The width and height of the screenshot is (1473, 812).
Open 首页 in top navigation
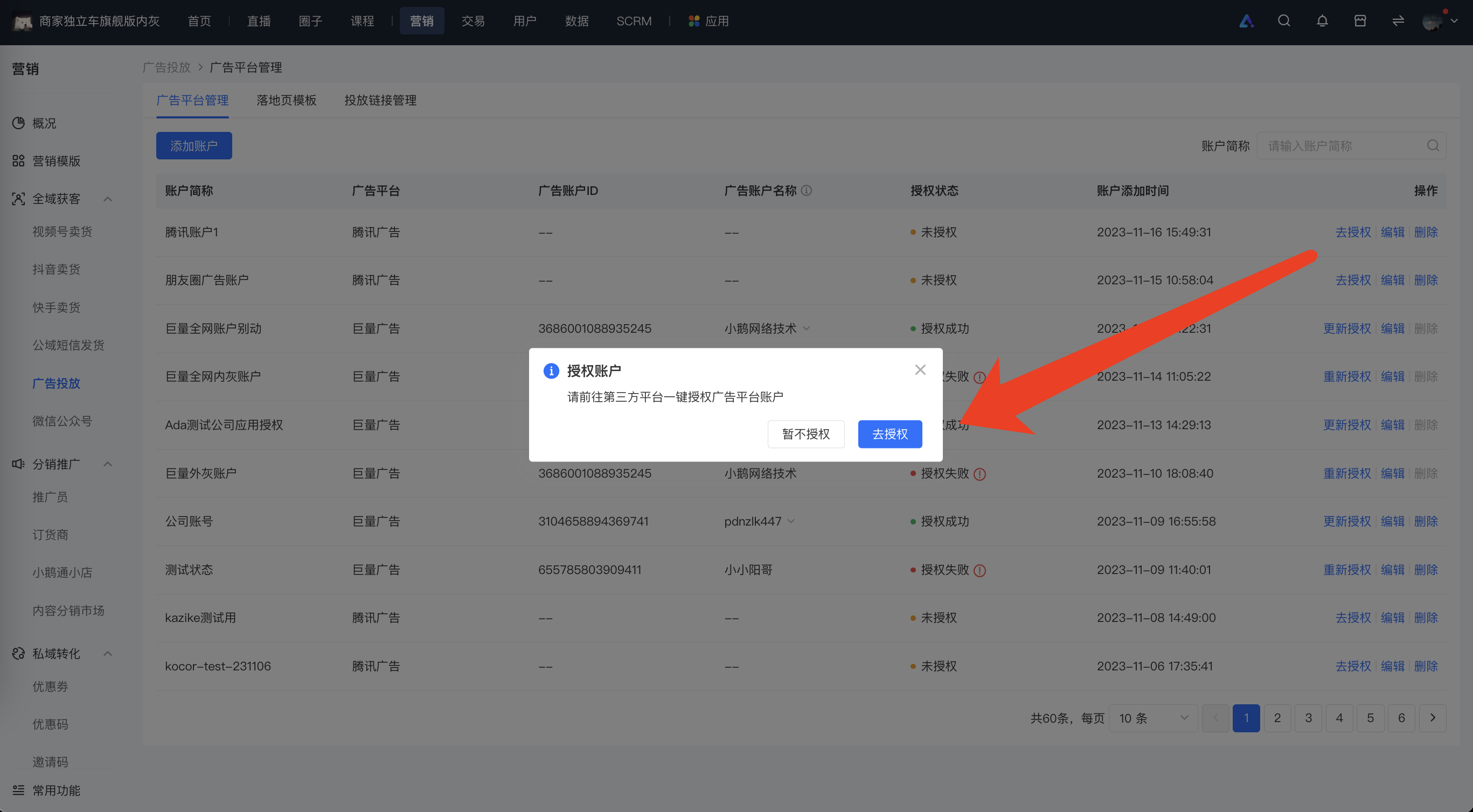coord(199,21)
